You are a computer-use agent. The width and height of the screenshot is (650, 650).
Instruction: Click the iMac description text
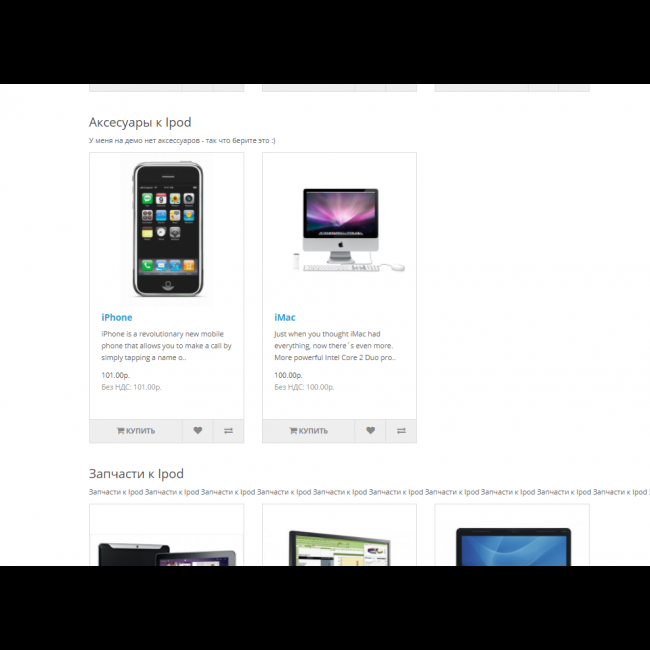335,346
